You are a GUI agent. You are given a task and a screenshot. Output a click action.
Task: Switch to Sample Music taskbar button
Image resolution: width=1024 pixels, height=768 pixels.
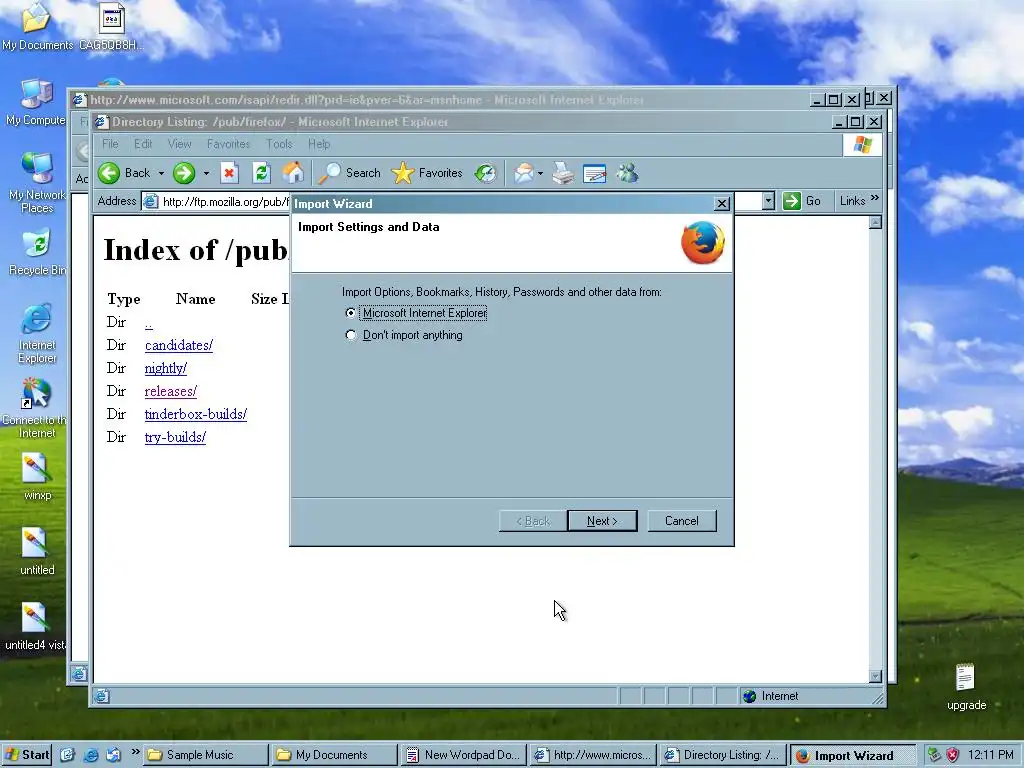tap(205, 755)
